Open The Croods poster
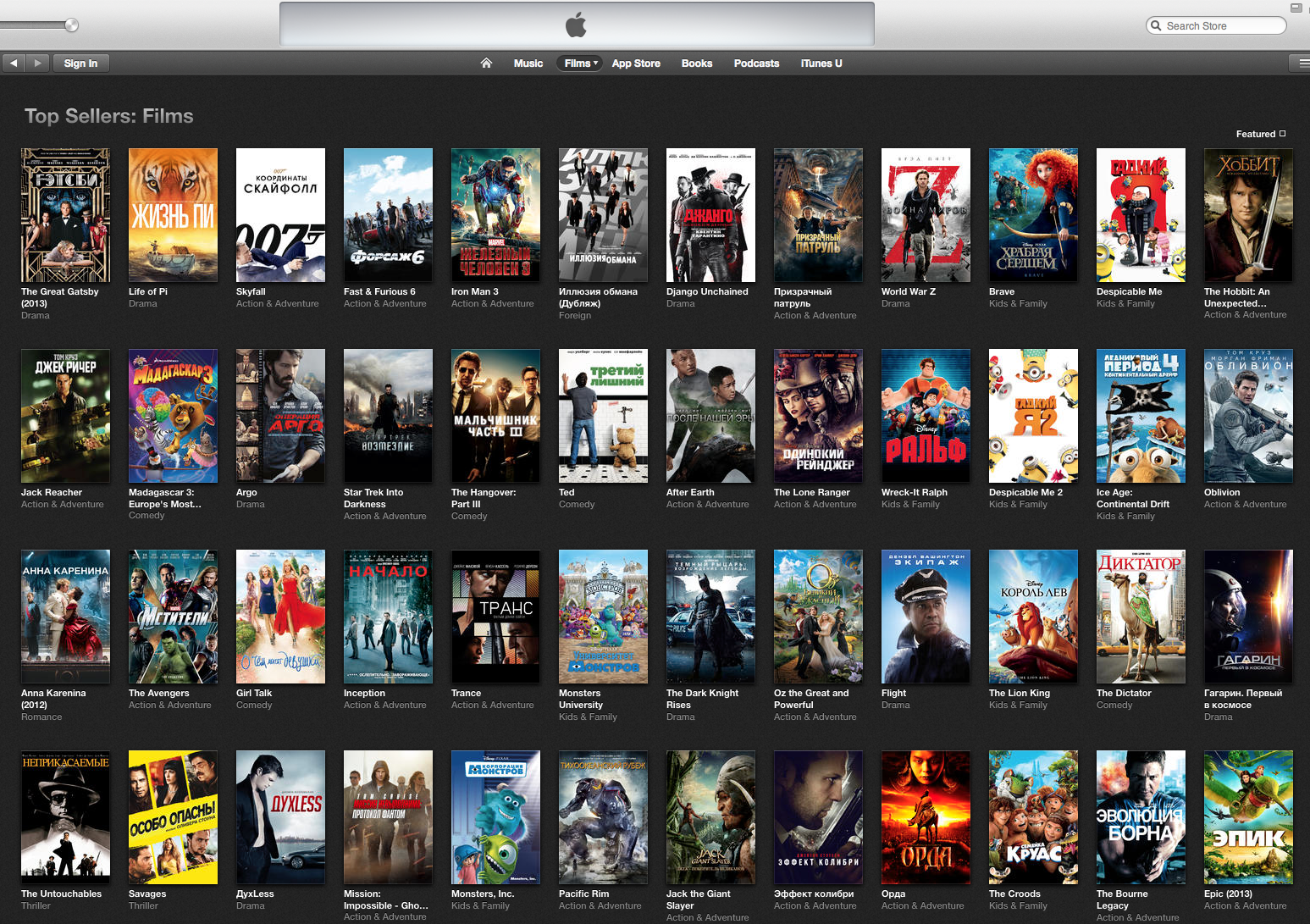 coord(1033,817)
